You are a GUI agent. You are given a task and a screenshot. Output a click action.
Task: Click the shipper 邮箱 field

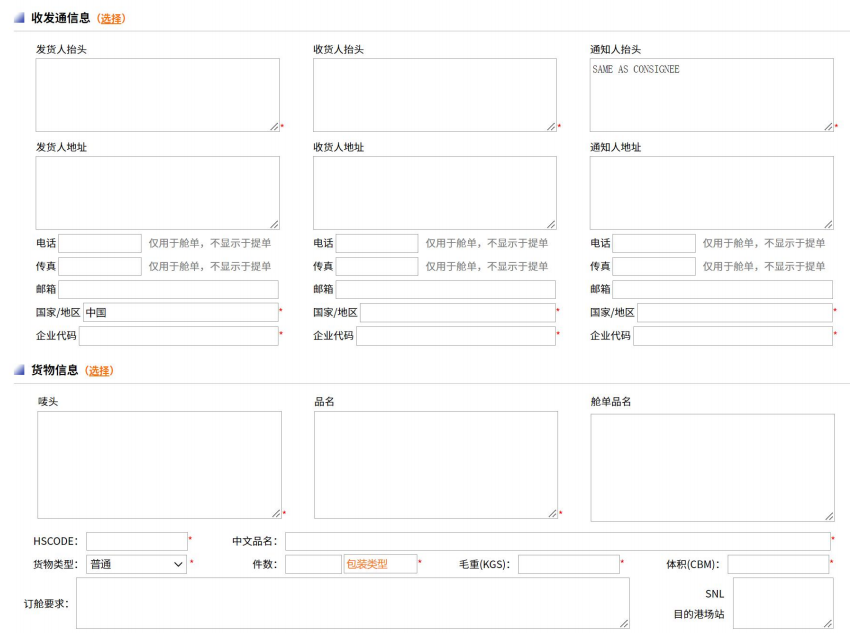169,289
